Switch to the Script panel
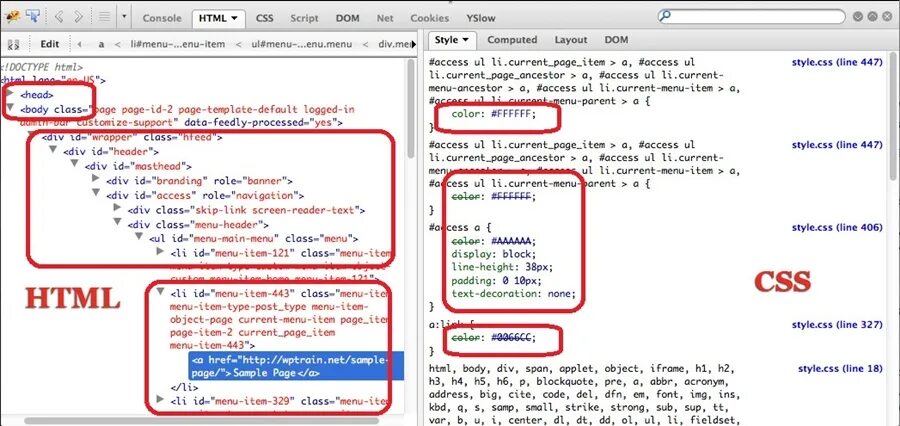The height and width of the screenshot is (426, 900). (304, 18)
